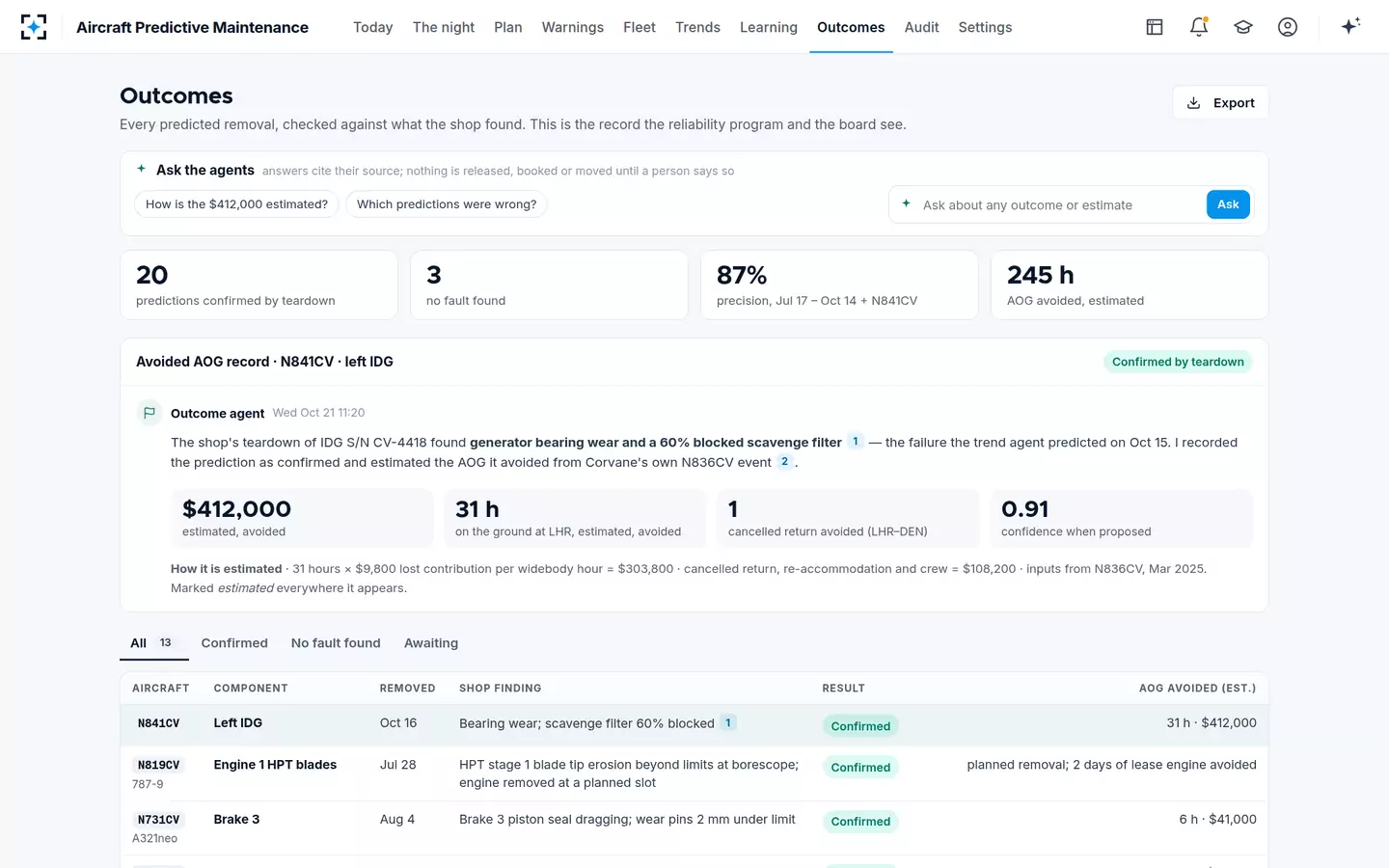Open citation 1 in N841CV shop finding row
The image size is (1389, 868).
click(x=728, y=722)
